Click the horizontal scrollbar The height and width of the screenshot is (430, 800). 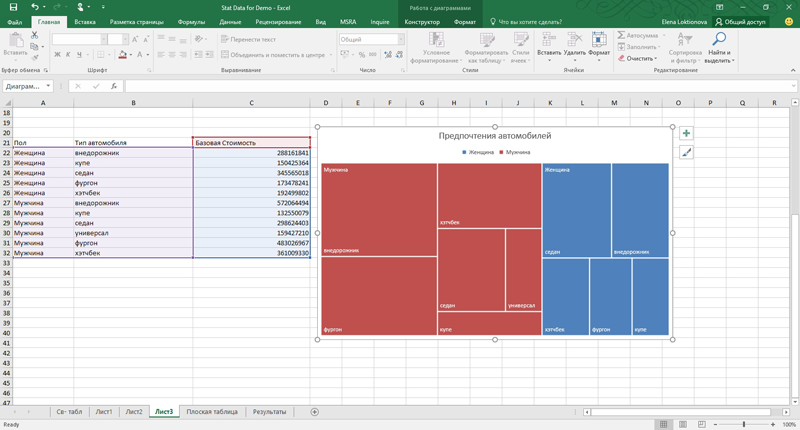[x=681, y=412]
